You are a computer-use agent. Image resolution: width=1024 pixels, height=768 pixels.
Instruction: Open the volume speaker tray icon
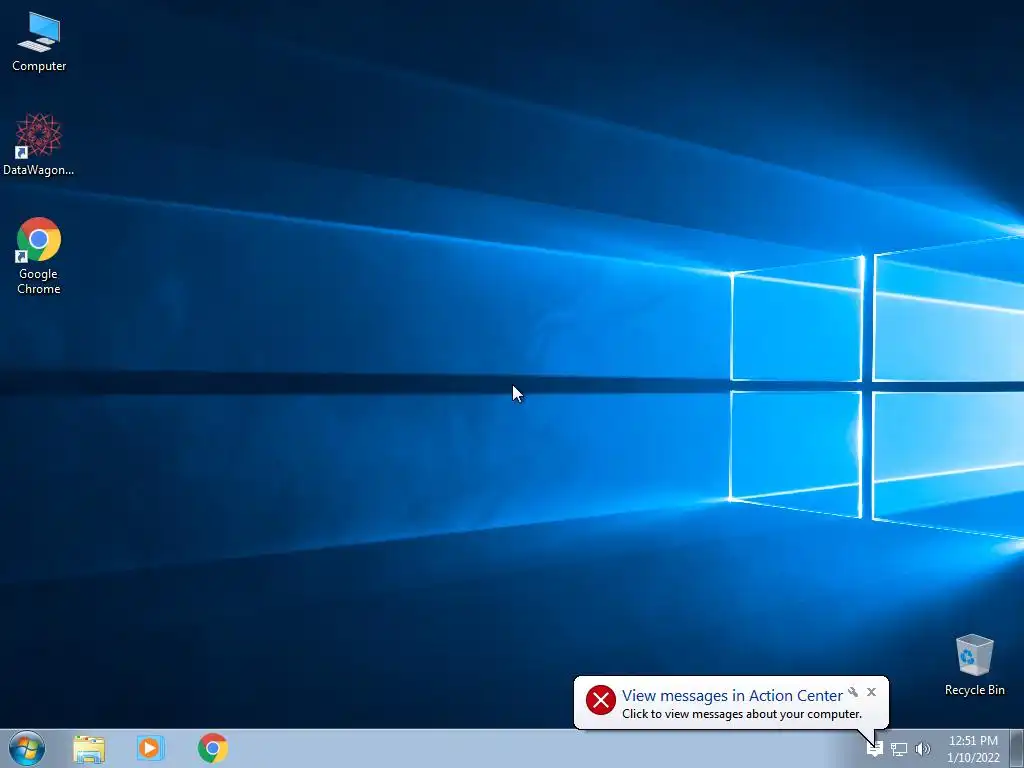(923, 749)
